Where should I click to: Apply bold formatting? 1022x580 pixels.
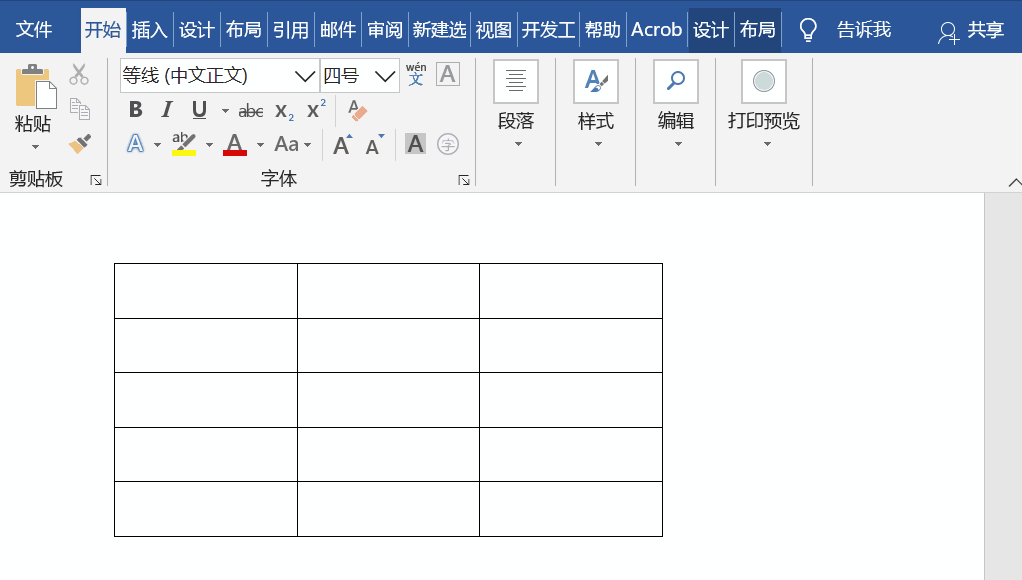[135, 110]
